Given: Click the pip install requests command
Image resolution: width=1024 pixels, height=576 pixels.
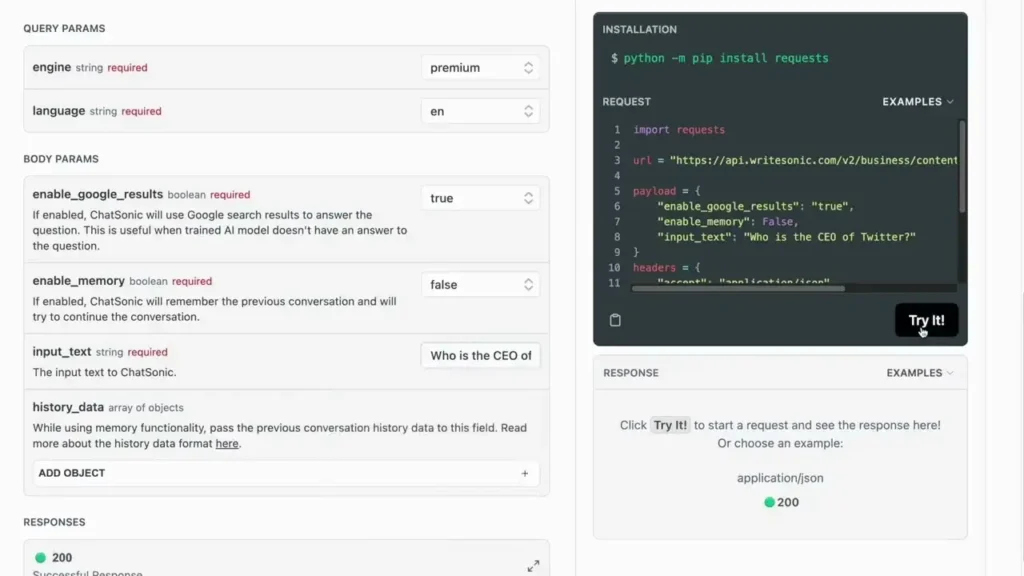Looking at the screenshot, I should point(725,58).
